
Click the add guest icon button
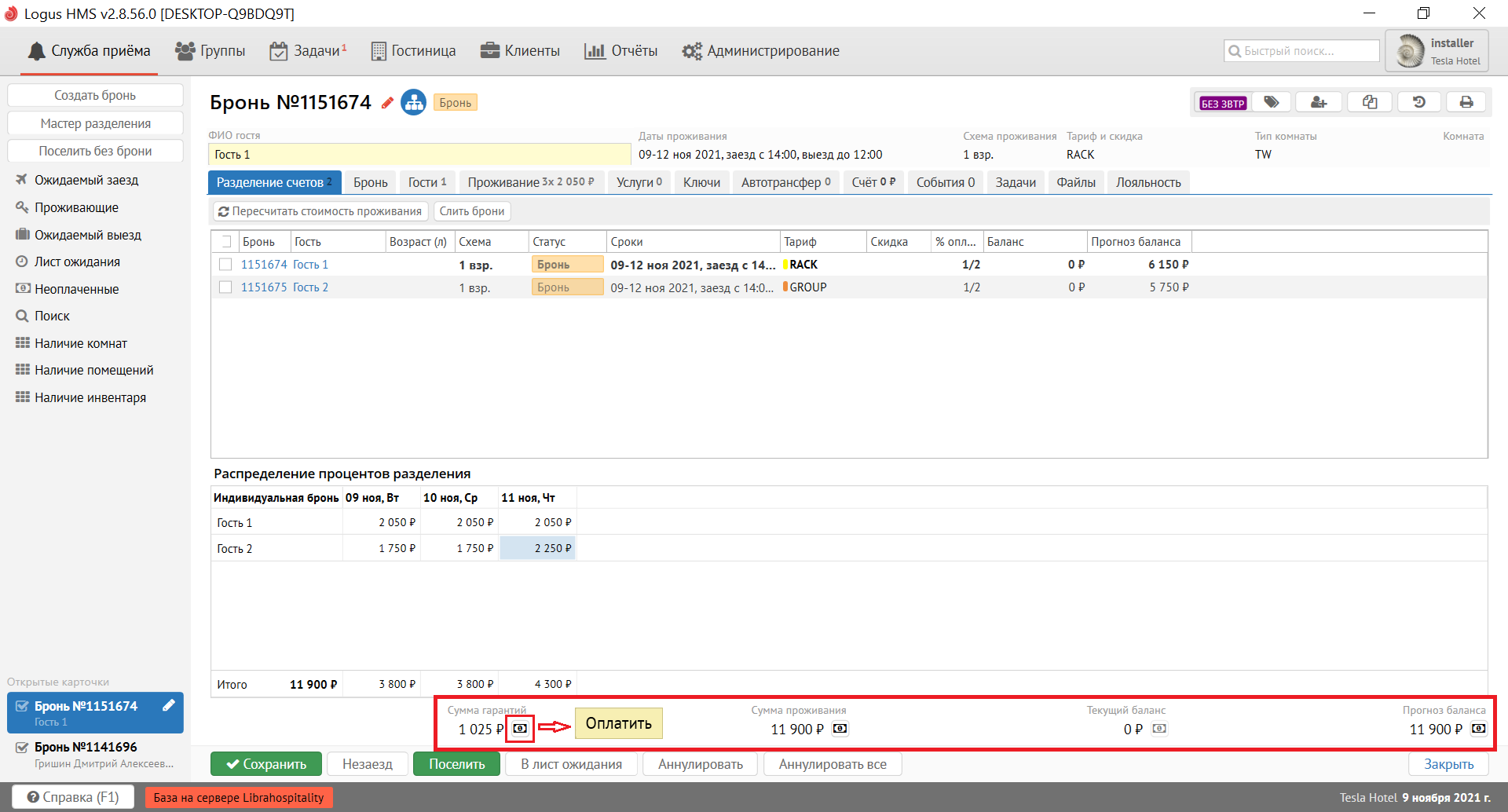tap(1319, 102)
